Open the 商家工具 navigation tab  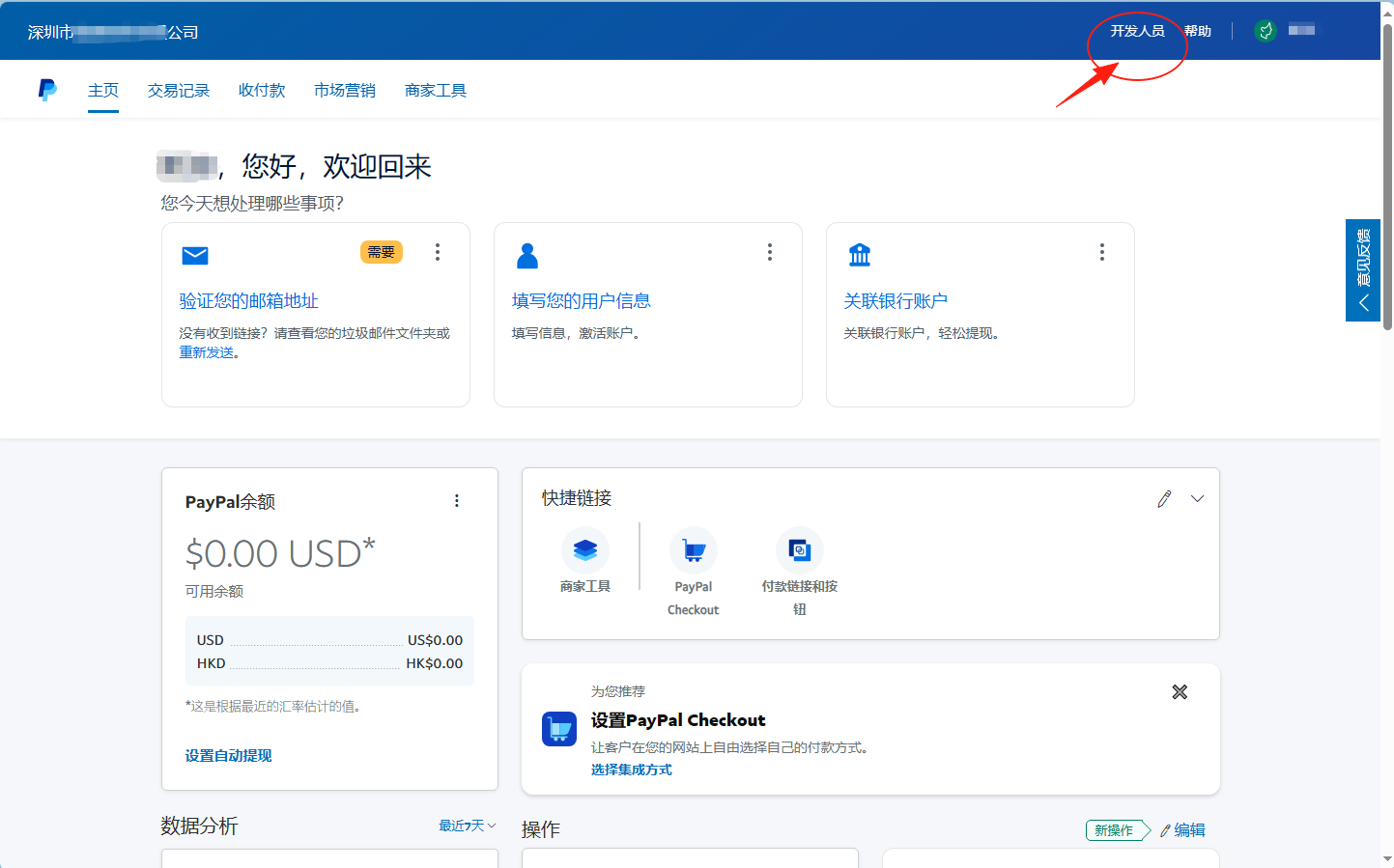point(436,90)
